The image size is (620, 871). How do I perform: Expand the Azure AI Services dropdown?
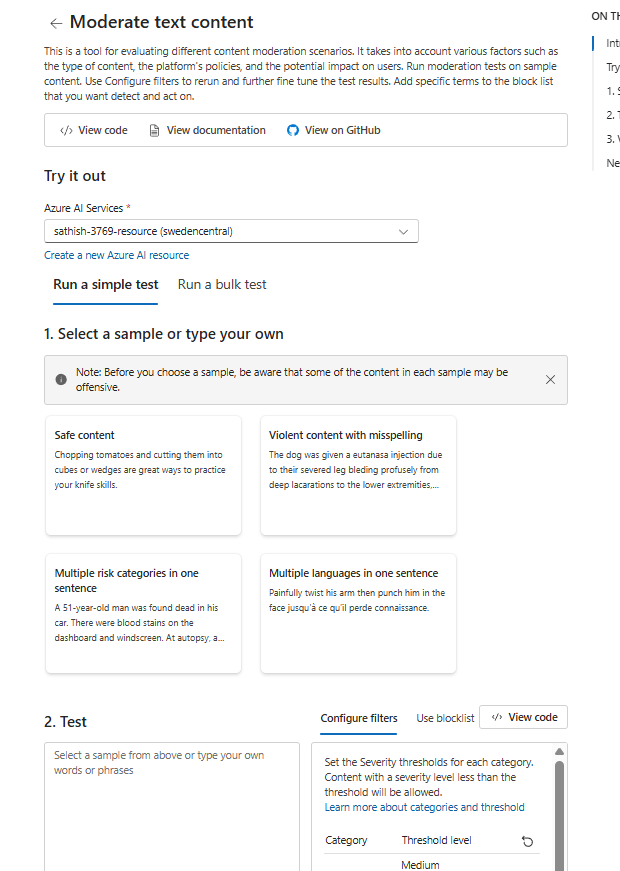(404, 231)
